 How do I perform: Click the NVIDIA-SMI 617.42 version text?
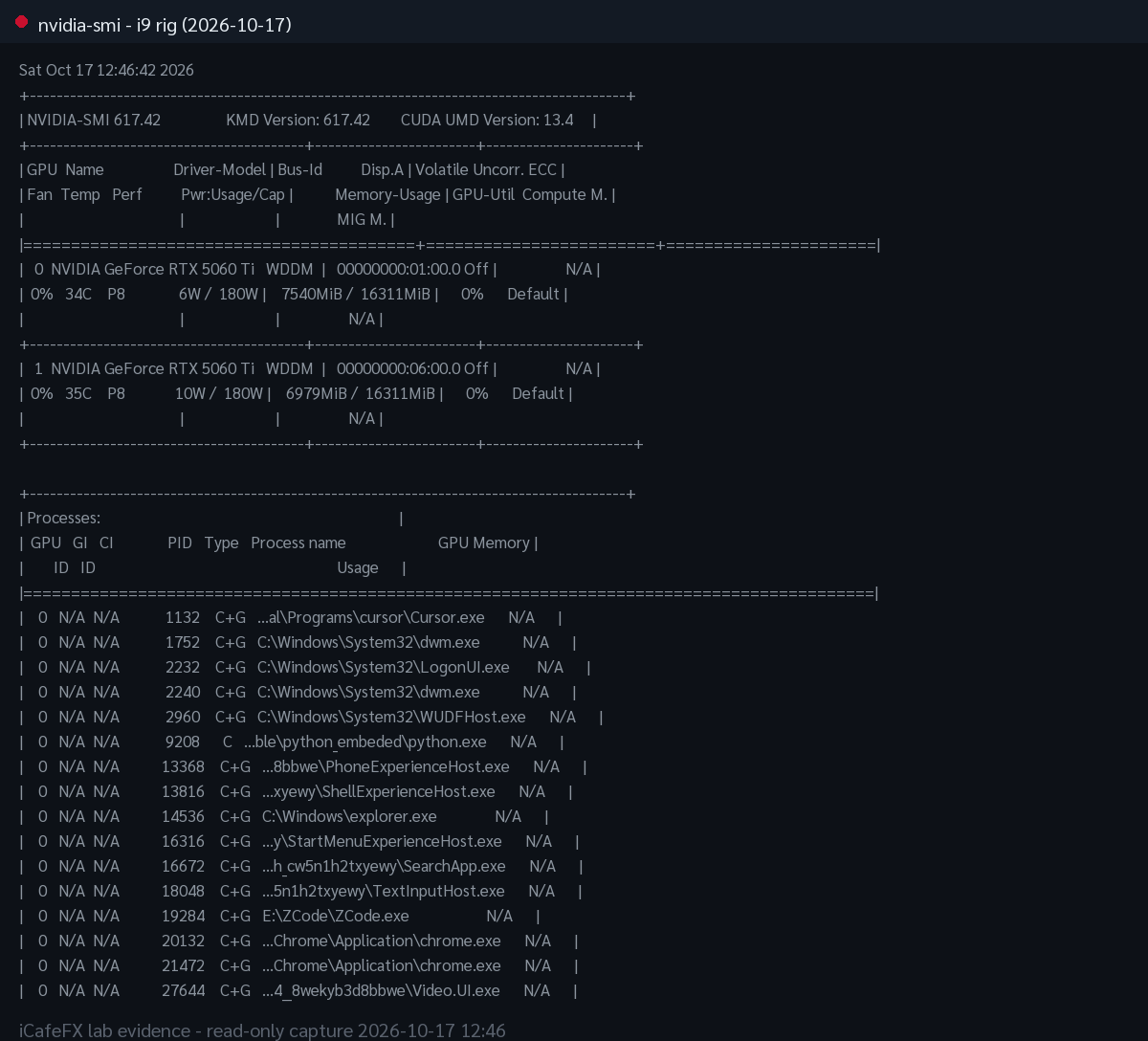94,120
